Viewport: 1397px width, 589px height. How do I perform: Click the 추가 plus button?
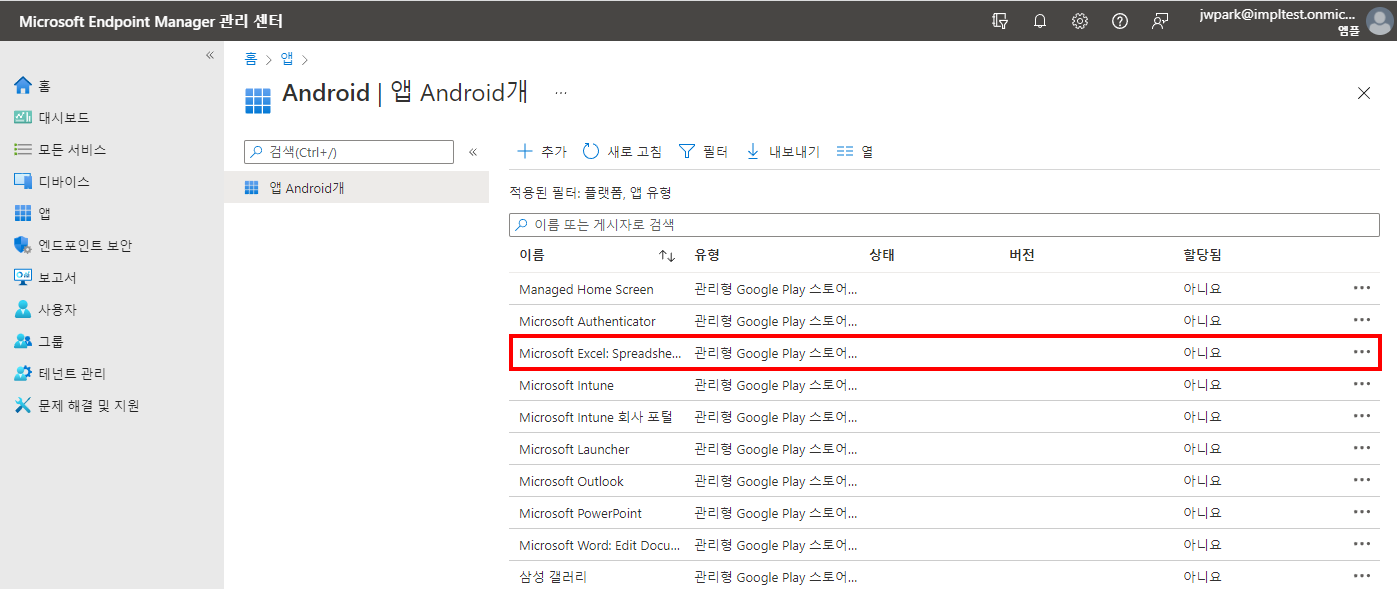tap(542, 152)
